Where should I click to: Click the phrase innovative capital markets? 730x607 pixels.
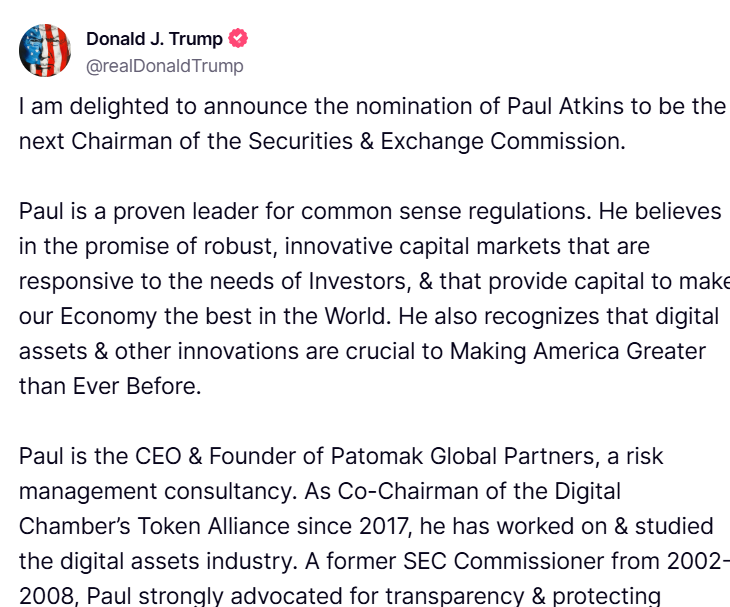[361, 246]
